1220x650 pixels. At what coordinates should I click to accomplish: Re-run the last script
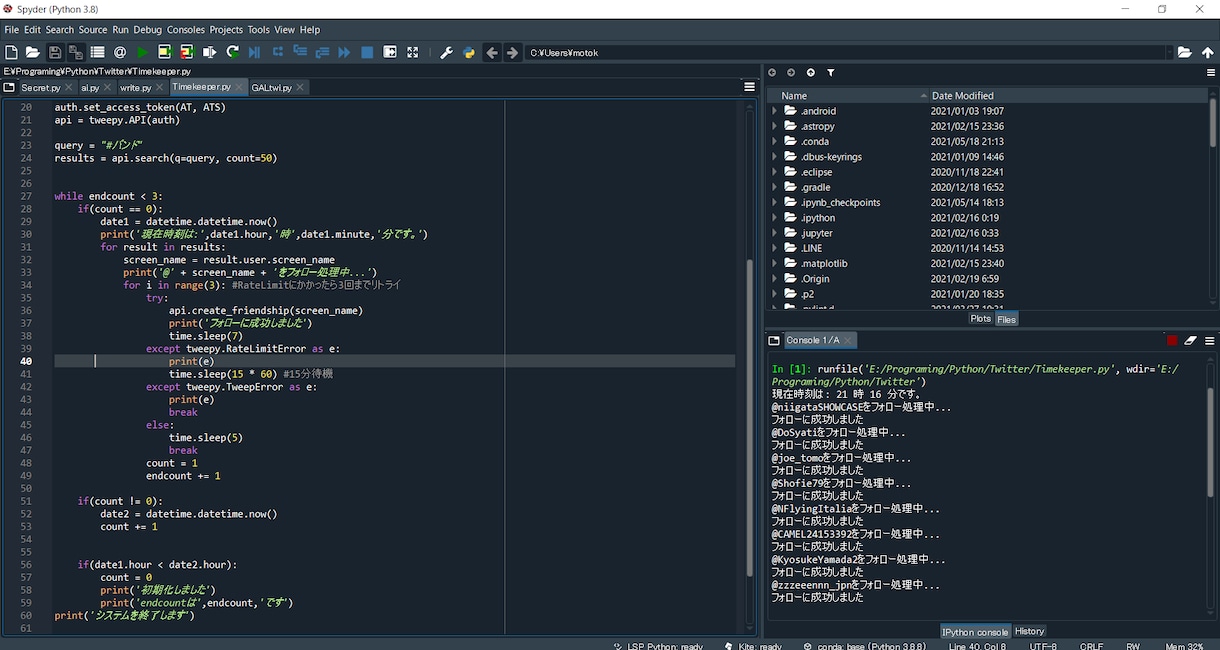(x=233, y=52)
